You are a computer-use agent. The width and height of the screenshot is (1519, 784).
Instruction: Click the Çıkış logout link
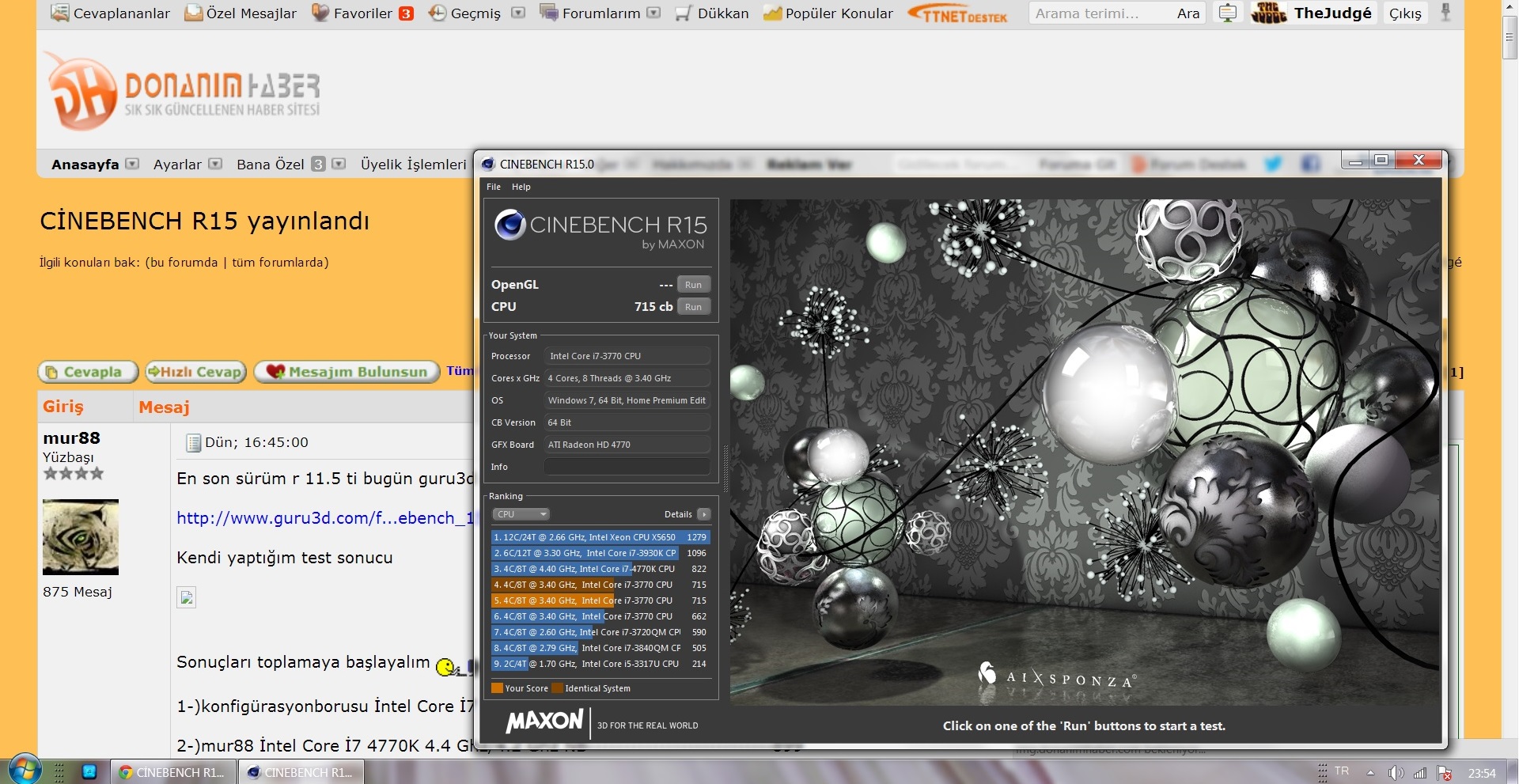[x=1405, y=13]
